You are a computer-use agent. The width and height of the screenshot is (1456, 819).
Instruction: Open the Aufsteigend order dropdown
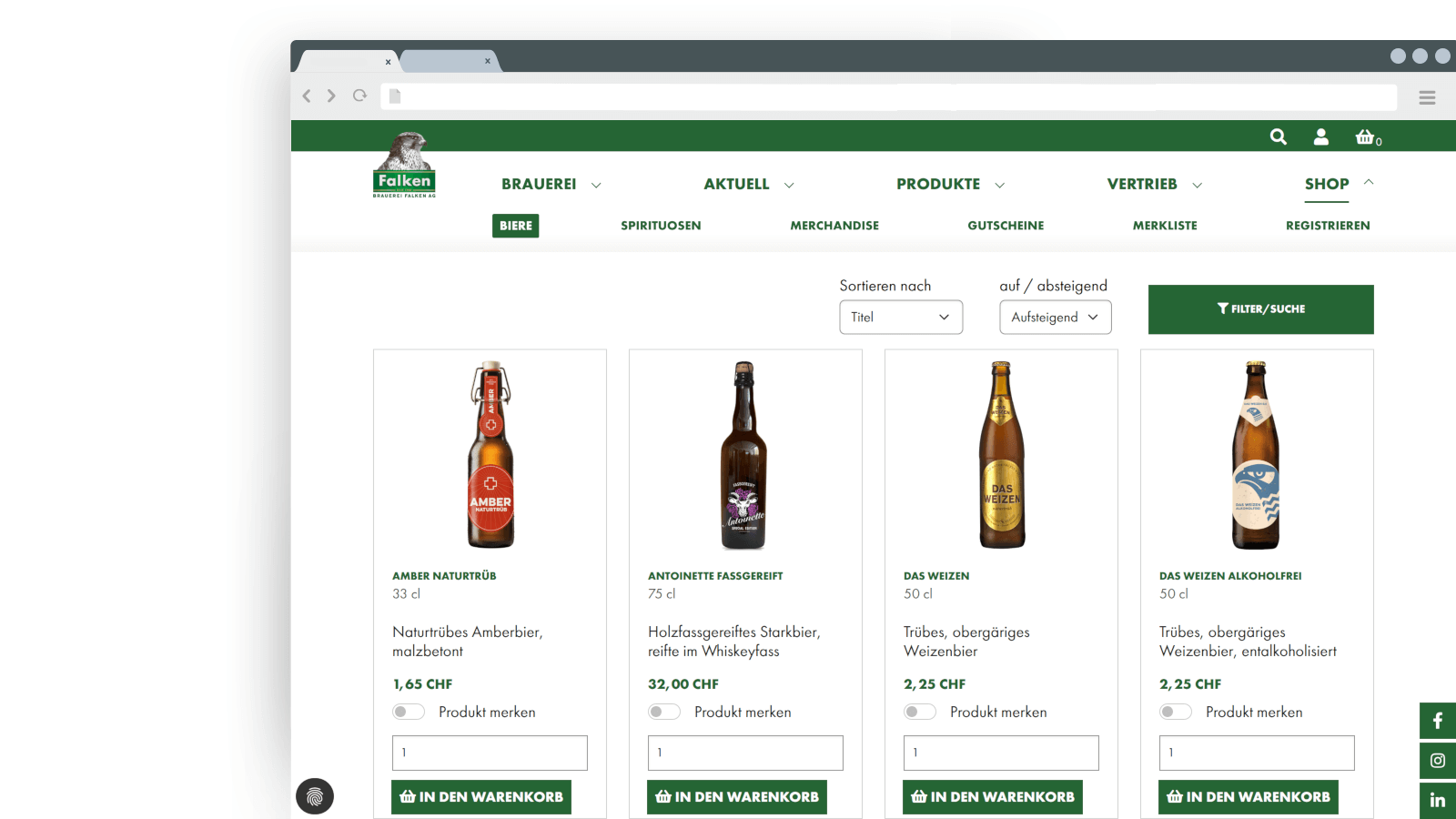[x=1056, y=317]
